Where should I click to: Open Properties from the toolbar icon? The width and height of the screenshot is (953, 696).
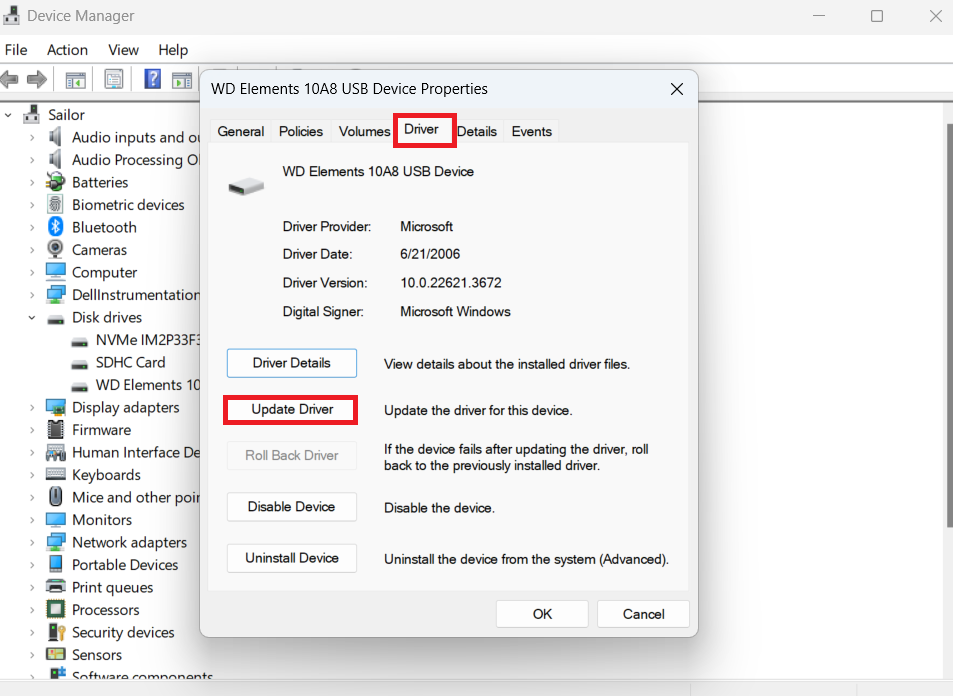pos(114,79)
